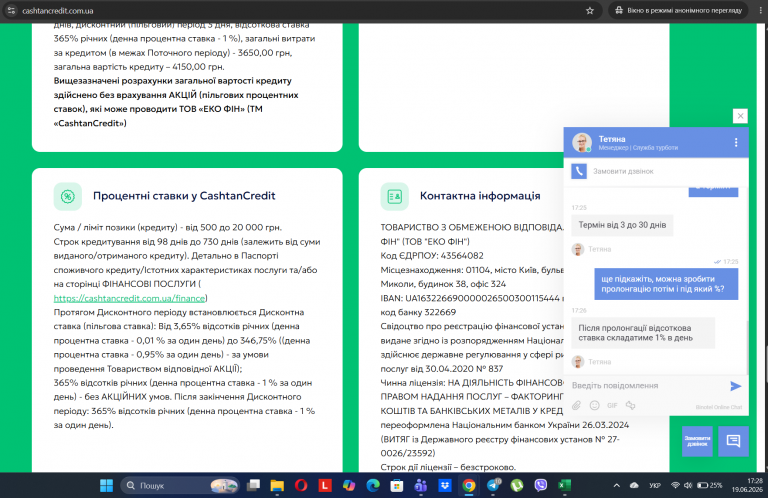
Task: Click the blue Замовити дзвінок floating button
Action: (x=697, y=441)
